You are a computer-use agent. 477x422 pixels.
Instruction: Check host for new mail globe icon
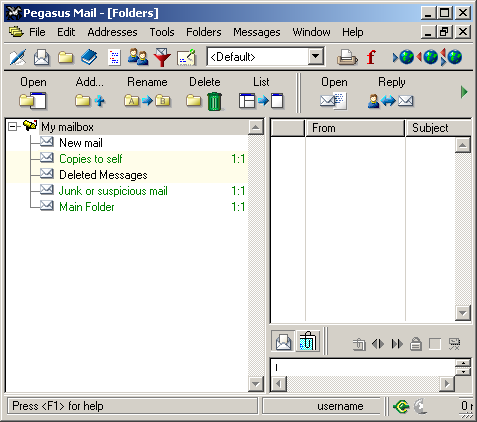pos(403,57)
